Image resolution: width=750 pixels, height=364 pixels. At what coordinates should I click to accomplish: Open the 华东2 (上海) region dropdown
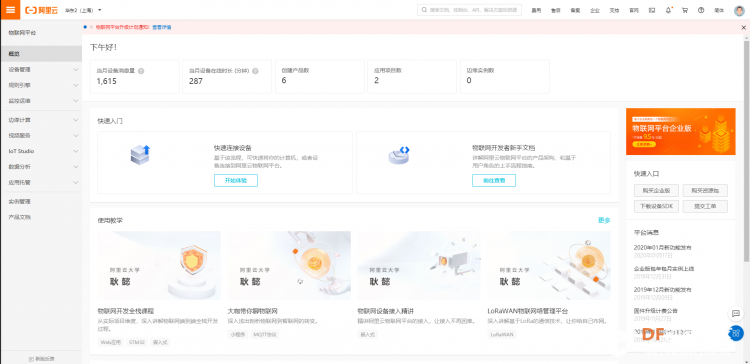point(83,10)
